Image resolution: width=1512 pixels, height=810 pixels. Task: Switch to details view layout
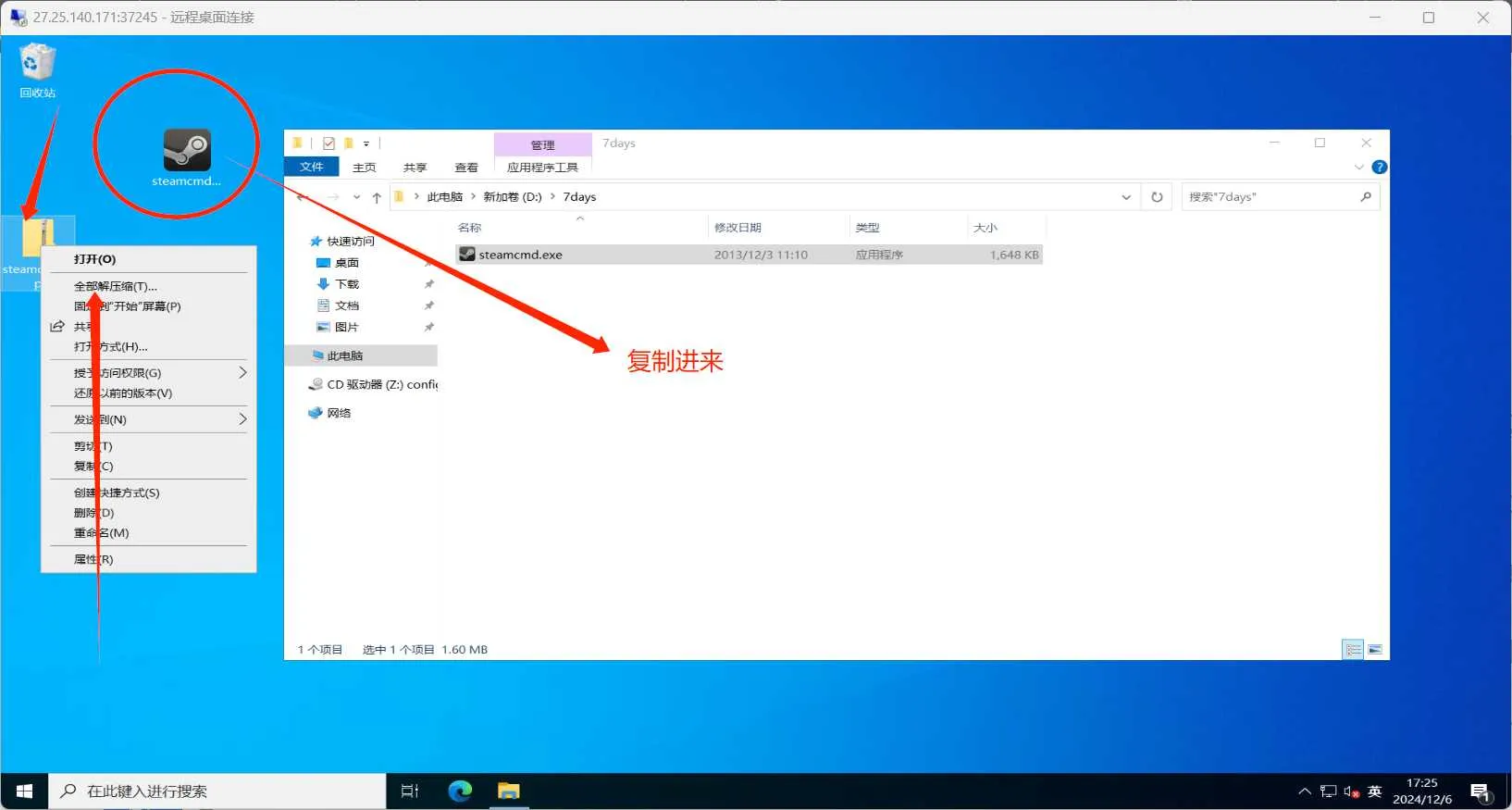(1353, 650)
